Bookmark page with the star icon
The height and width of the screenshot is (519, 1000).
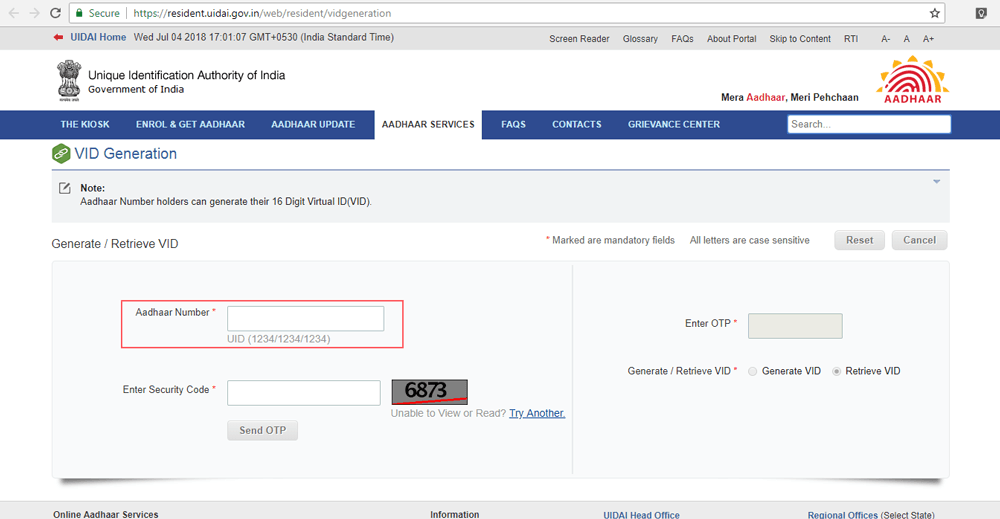(x=935, y=13)
